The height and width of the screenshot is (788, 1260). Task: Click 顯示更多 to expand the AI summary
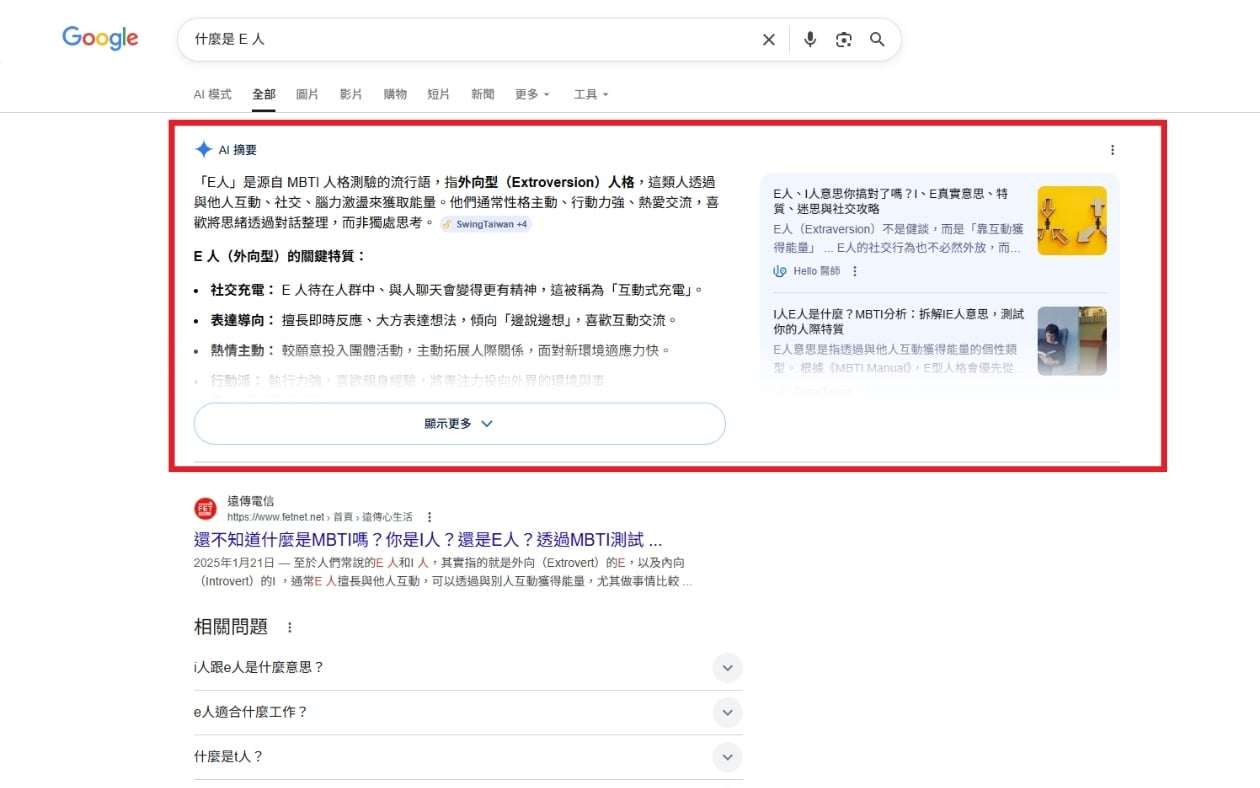459,423
